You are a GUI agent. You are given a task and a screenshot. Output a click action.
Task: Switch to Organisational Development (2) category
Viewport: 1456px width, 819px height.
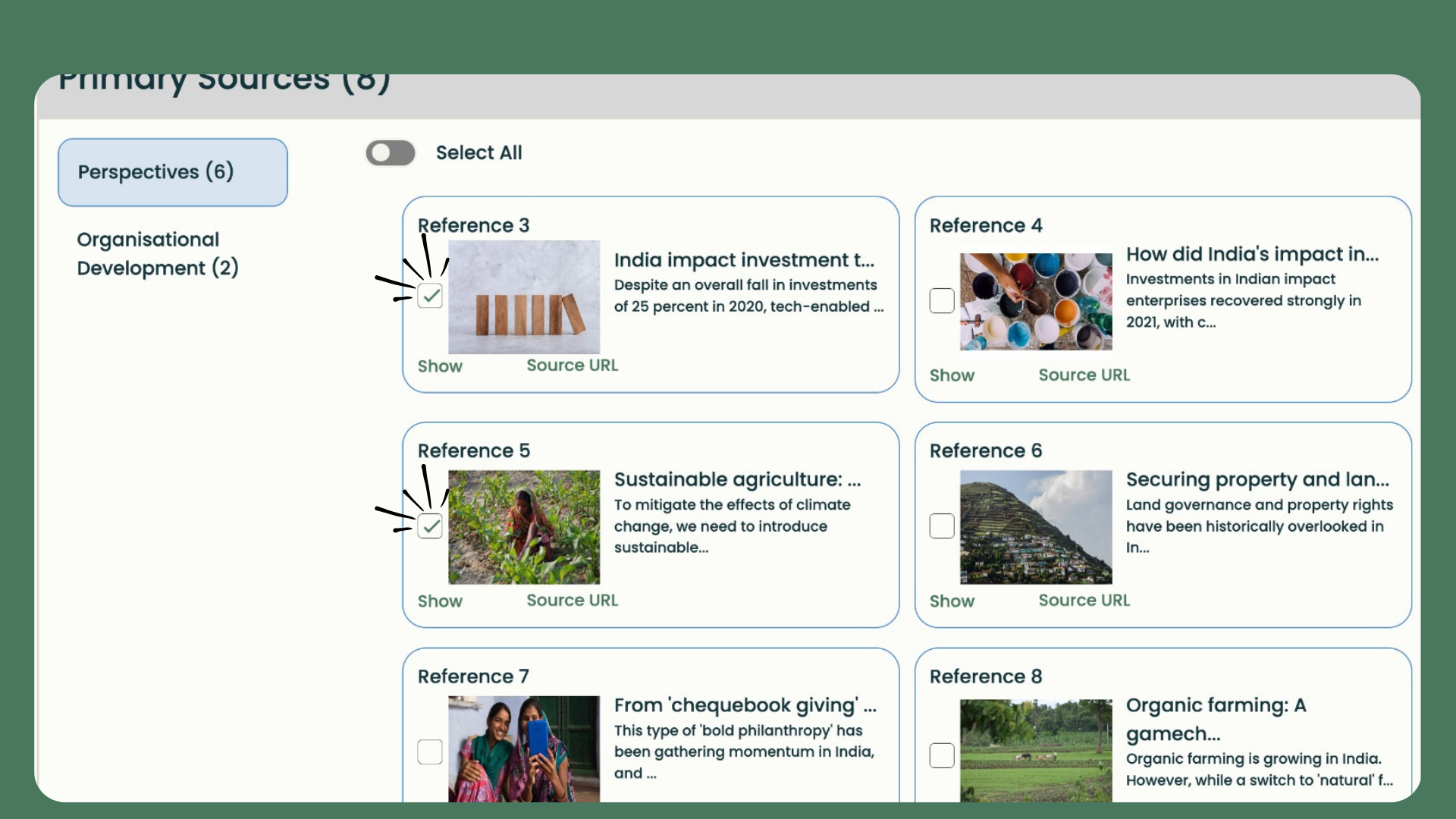158,254
